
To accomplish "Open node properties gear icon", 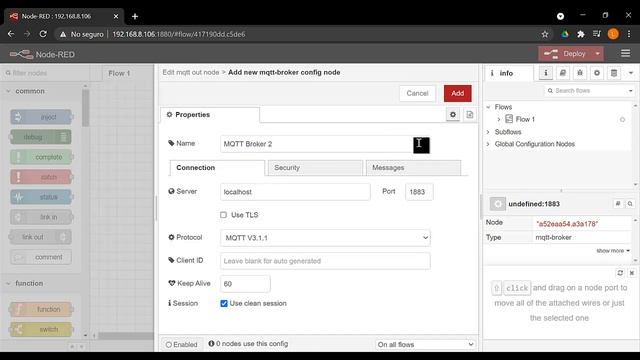I will tap(453, 115).
